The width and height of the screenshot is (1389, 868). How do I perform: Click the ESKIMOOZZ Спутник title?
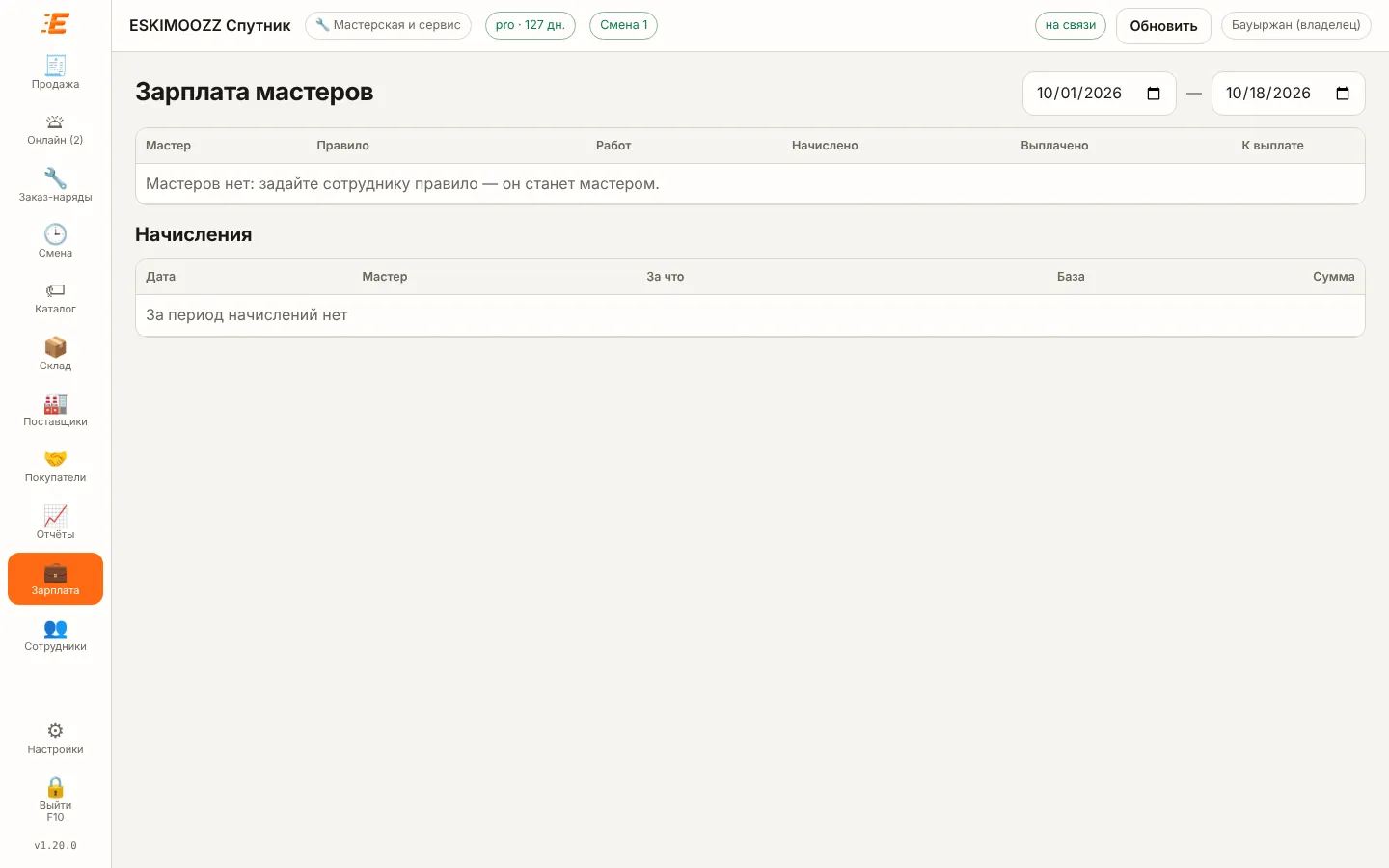209,26
